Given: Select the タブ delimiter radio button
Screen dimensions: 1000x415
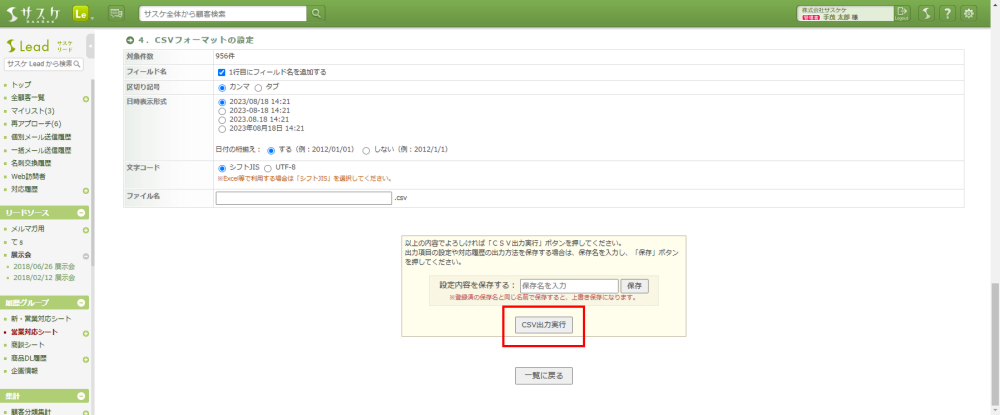Looking at the screenshot, I should [x=258, y=88].
